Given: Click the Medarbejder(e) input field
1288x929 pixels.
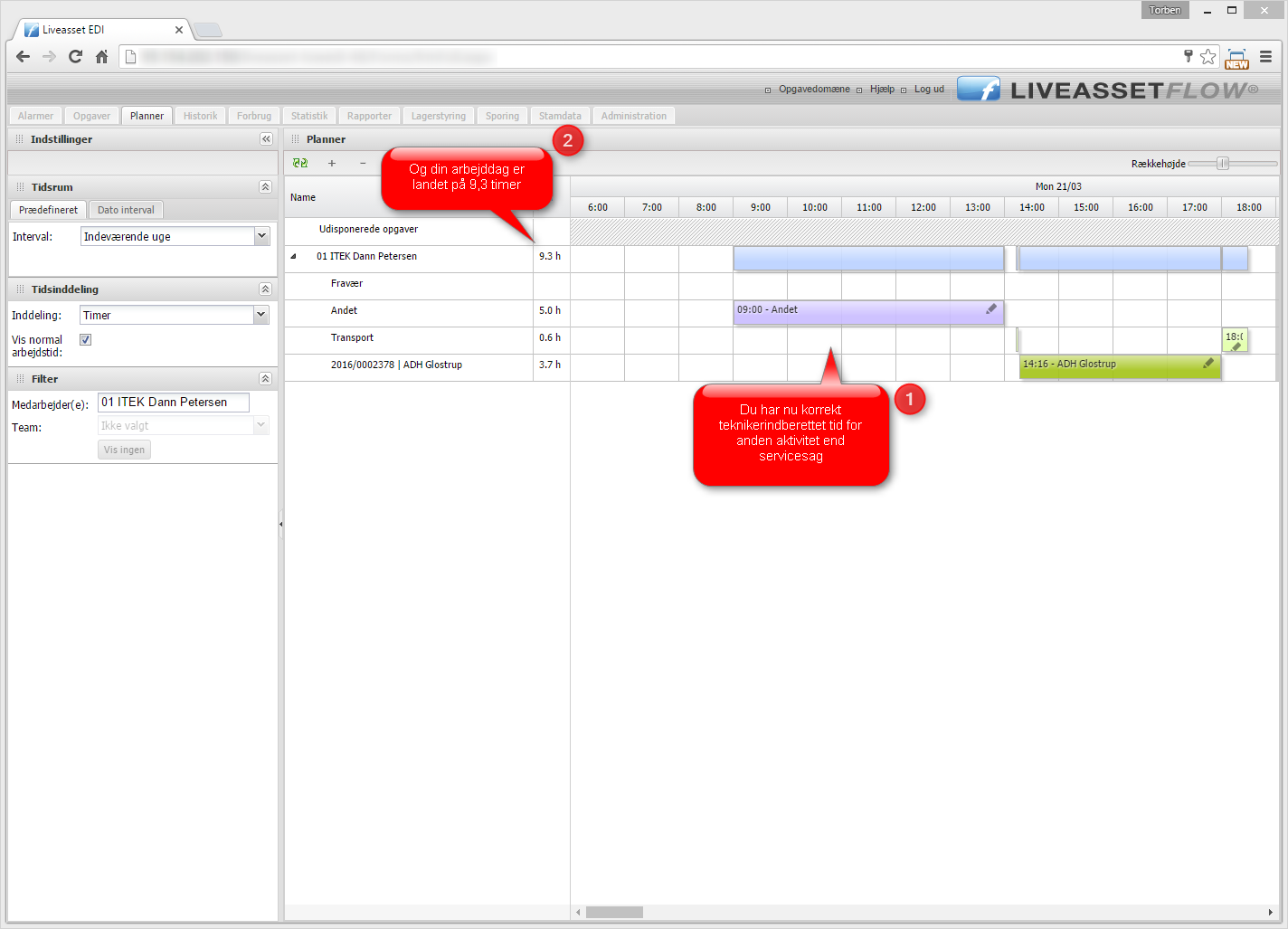Looking at the screenshot, I should 173,403.
